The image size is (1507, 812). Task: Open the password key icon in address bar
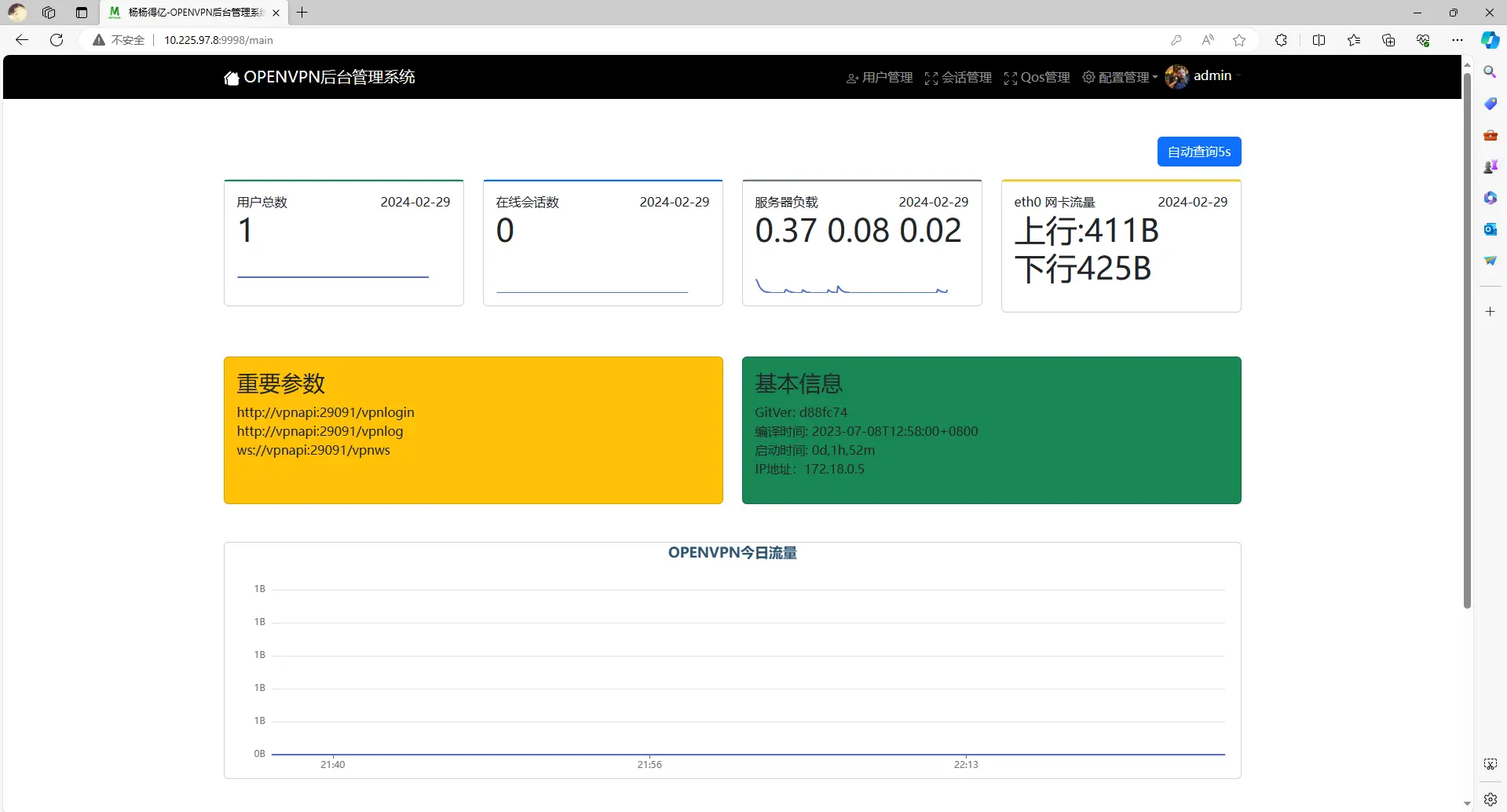point(1176,40)
